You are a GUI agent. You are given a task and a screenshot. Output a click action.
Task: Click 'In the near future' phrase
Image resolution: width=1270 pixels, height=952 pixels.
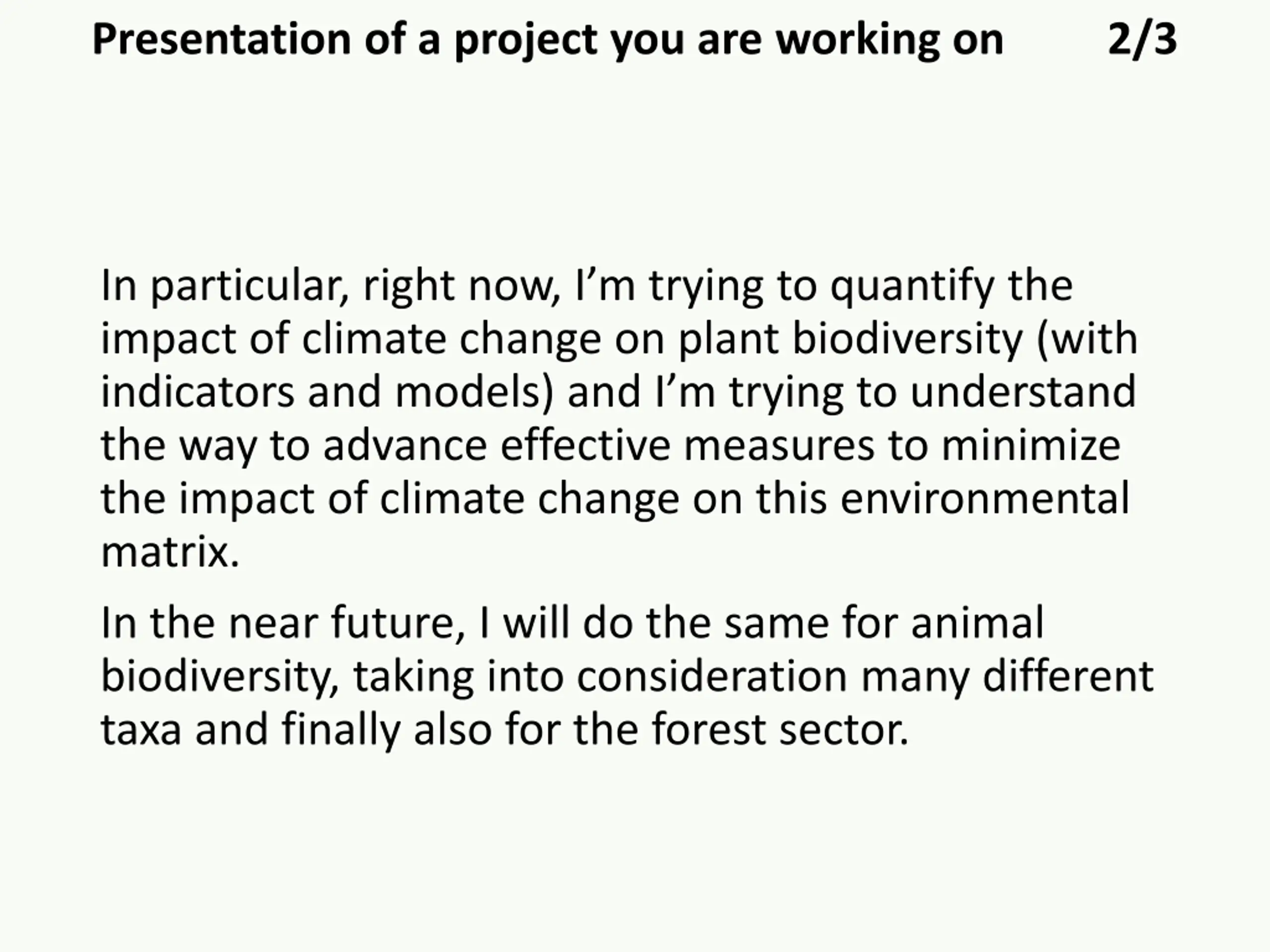282,623
